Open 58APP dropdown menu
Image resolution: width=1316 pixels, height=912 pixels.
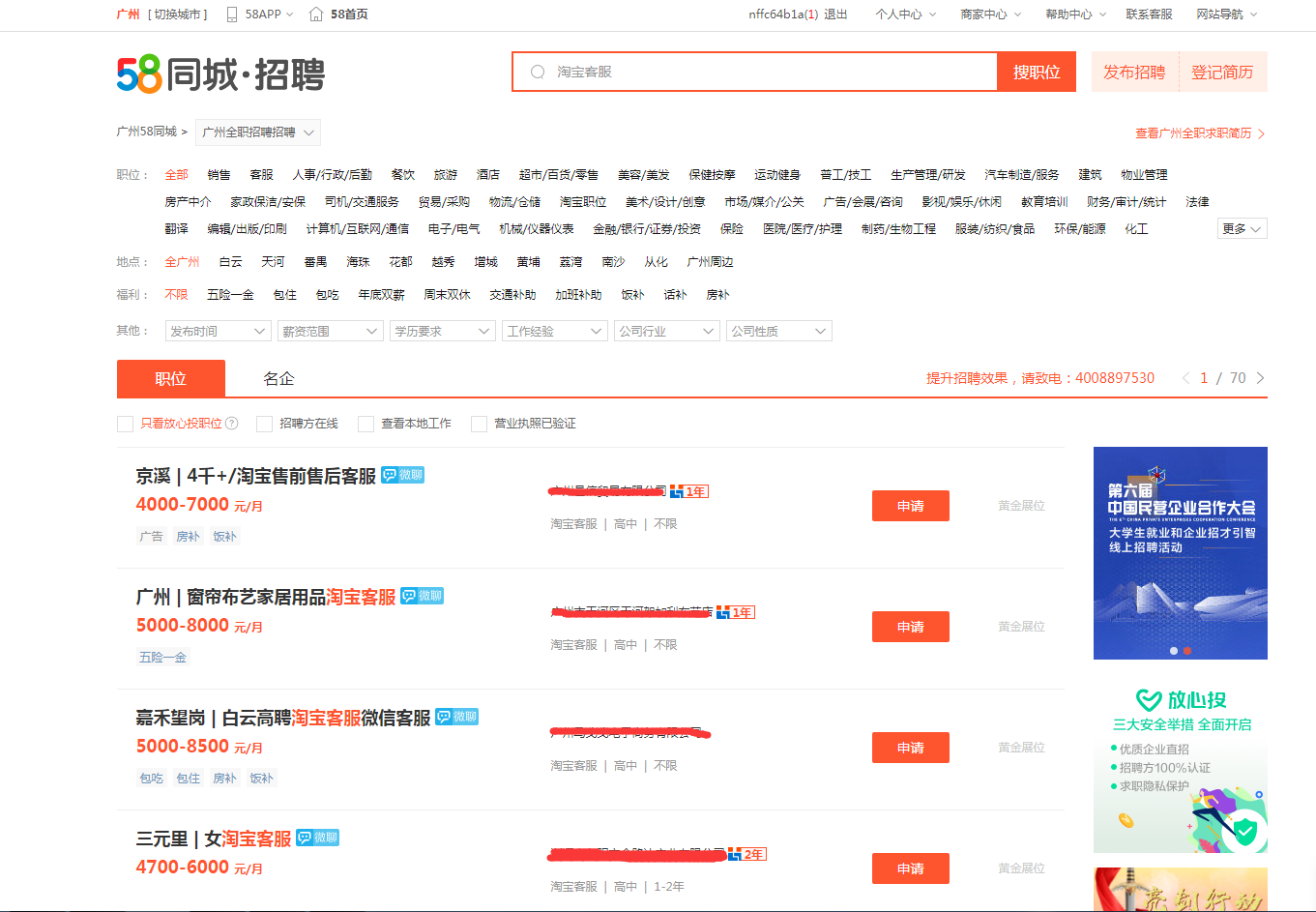point(269,15)
